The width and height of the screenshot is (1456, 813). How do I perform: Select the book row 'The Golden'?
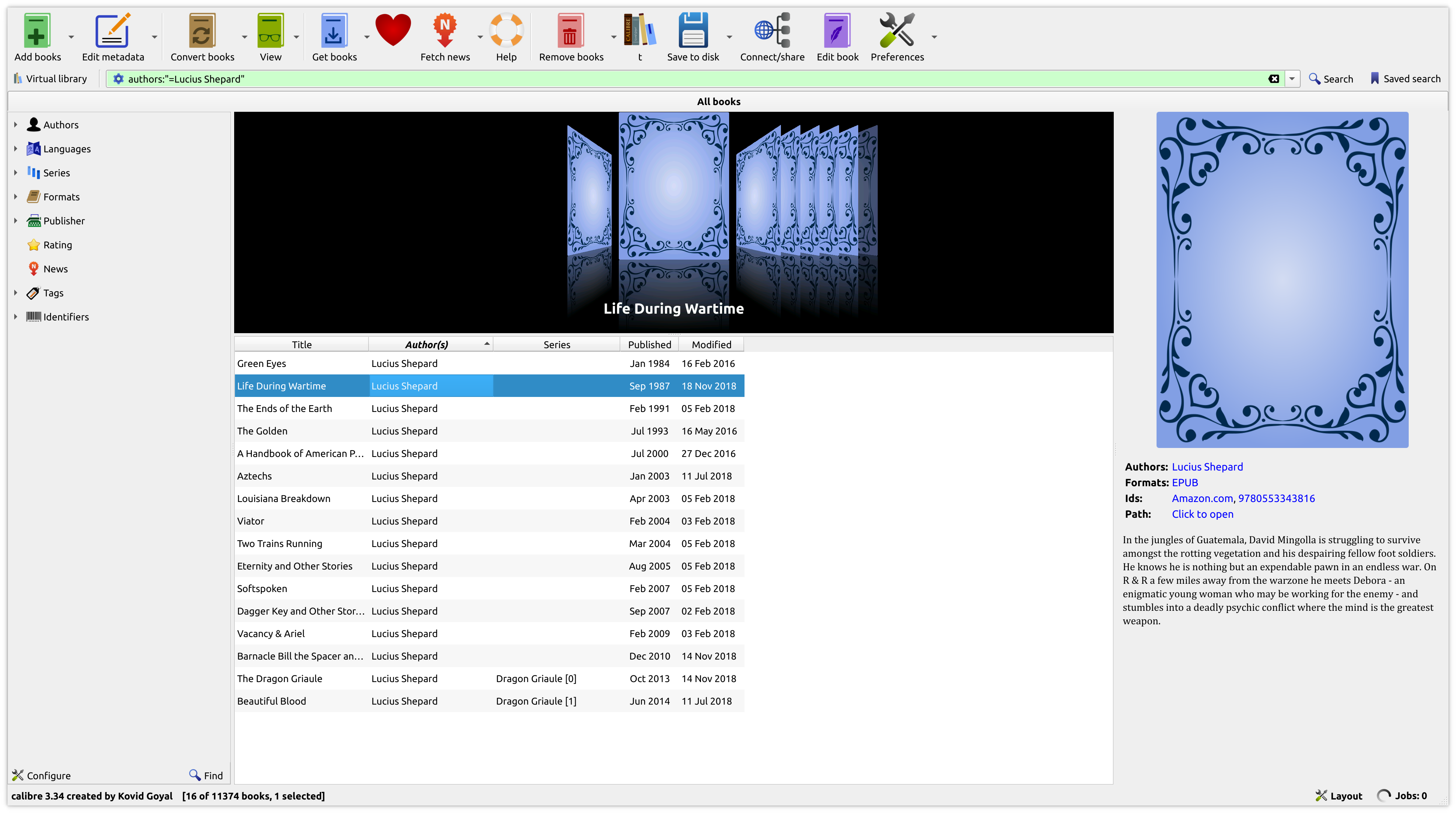262,431
